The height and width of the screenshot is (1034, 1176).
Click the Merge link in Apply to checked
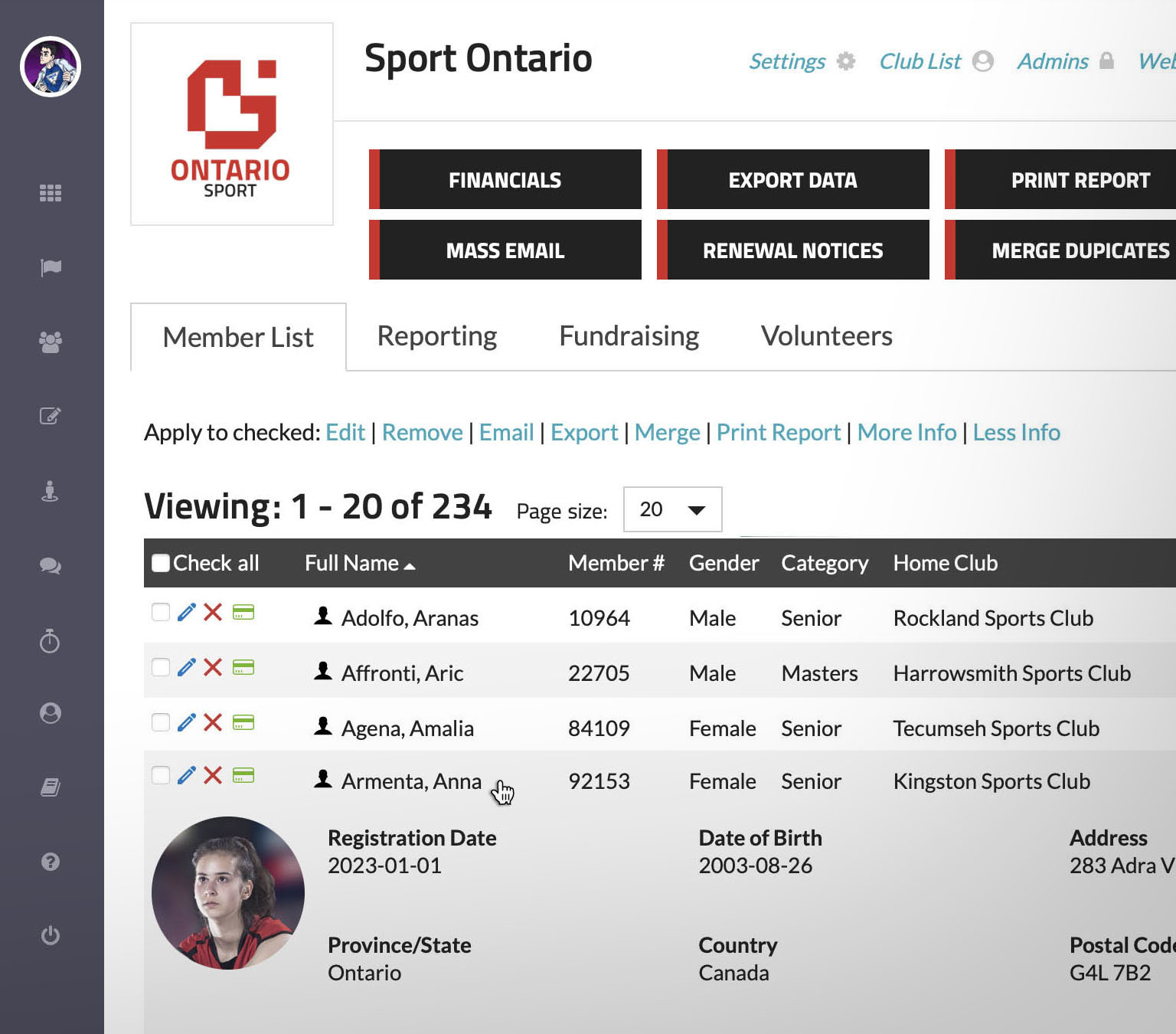click(667, 433)
